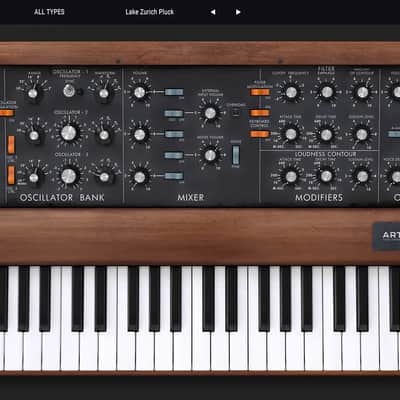Click the External Input Volume knob
Image resolution: width=400 pixels, height=400 pixels.
(x=210, y=113)
